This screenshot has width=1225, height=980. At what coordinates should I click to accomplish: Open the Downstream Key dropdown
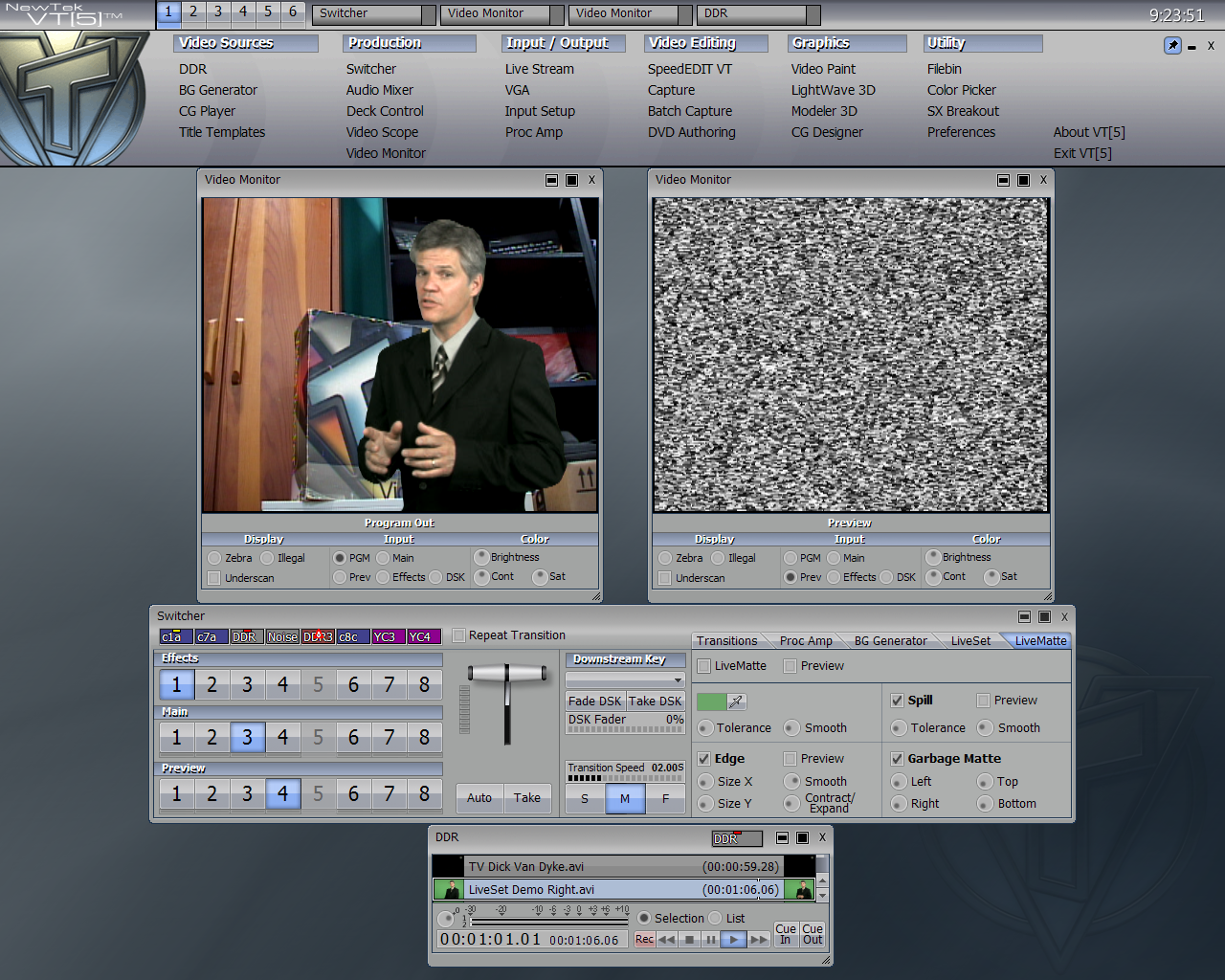point(626,679)
